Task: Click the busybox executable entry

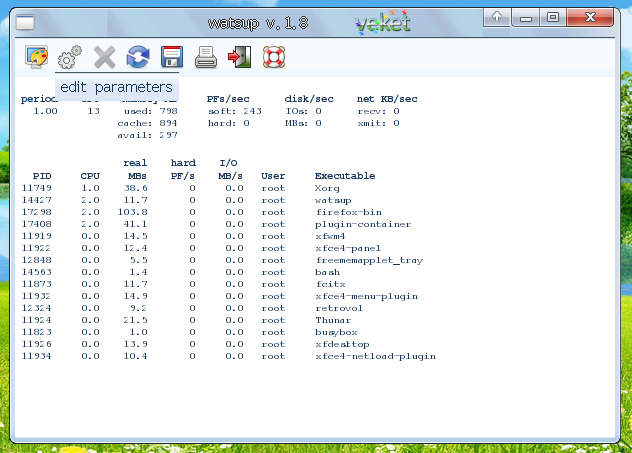Action: pyautogui.click(x=336, y=332)
